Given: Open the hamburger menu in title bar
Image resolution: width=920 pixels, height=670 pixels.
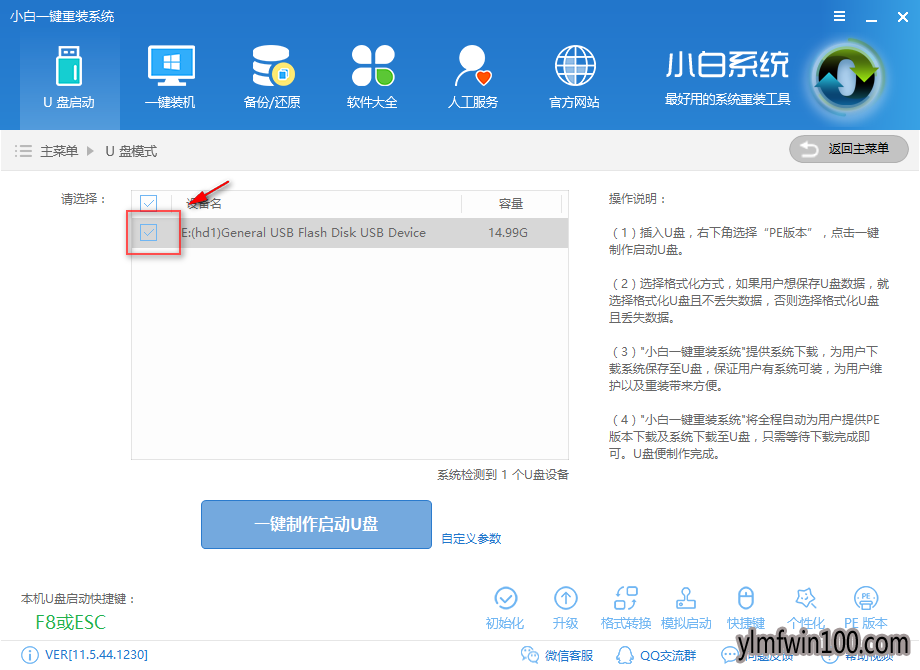Looking at the screenshot, I should click(x=840, y=16).
